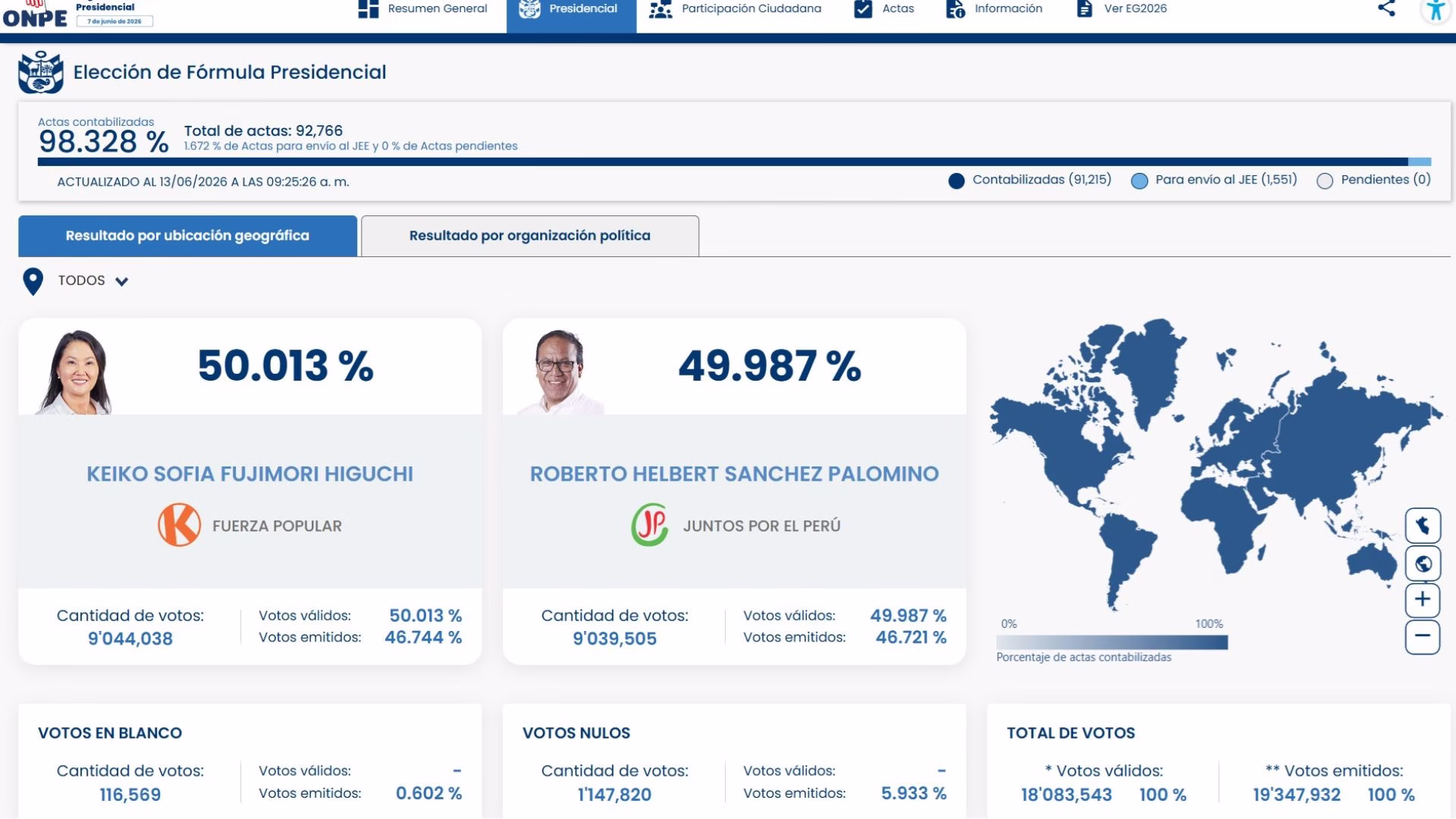Click the share icon

(1386, 8)
